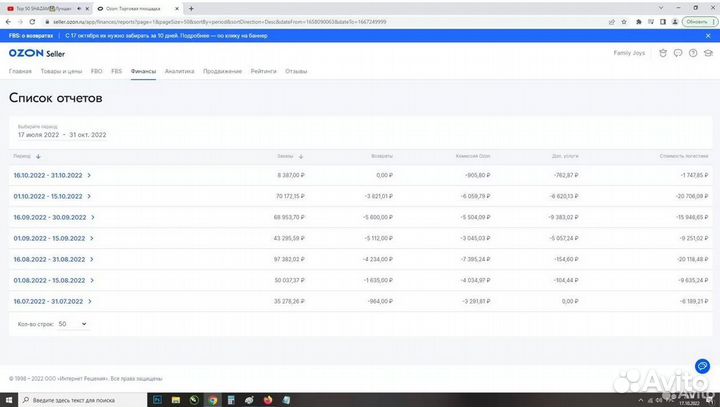Screen dimensions: 720x407
Task: Reload the page with the browser refresh icon
Action: (x=32, y=21)
